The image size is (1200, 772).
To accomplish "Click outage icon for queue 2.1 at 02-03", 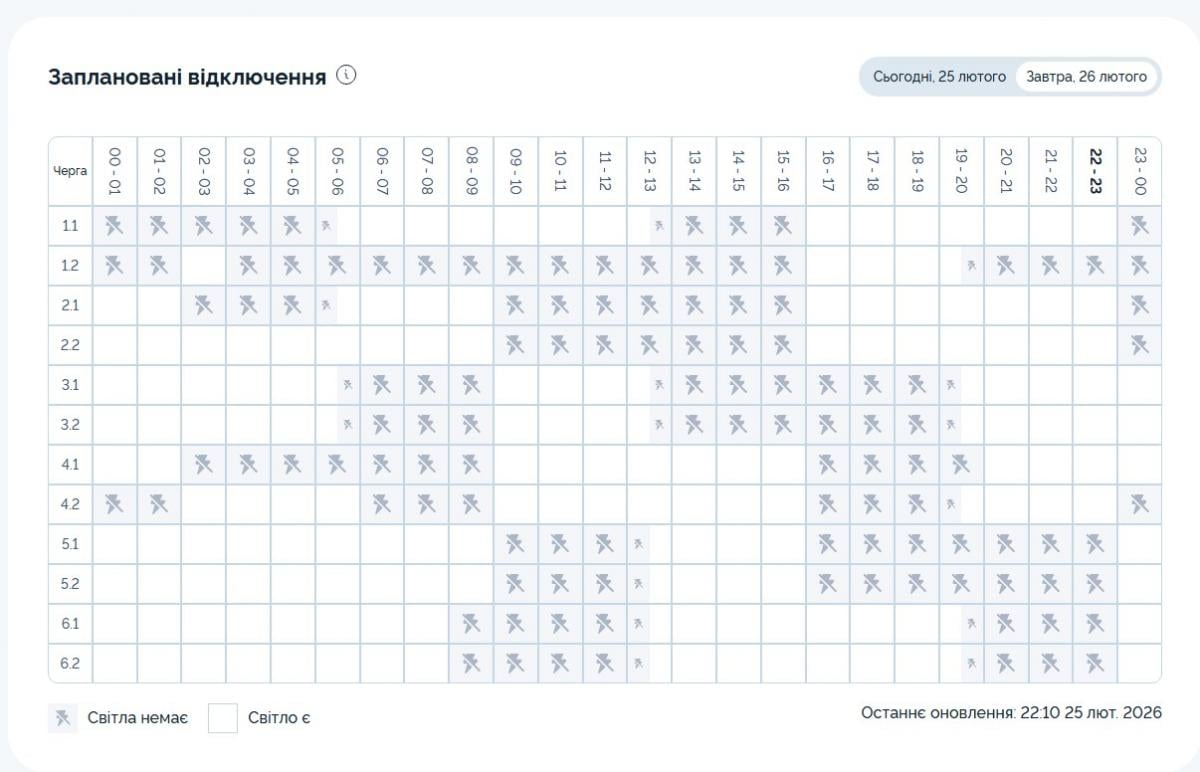I will click(203, 305).
